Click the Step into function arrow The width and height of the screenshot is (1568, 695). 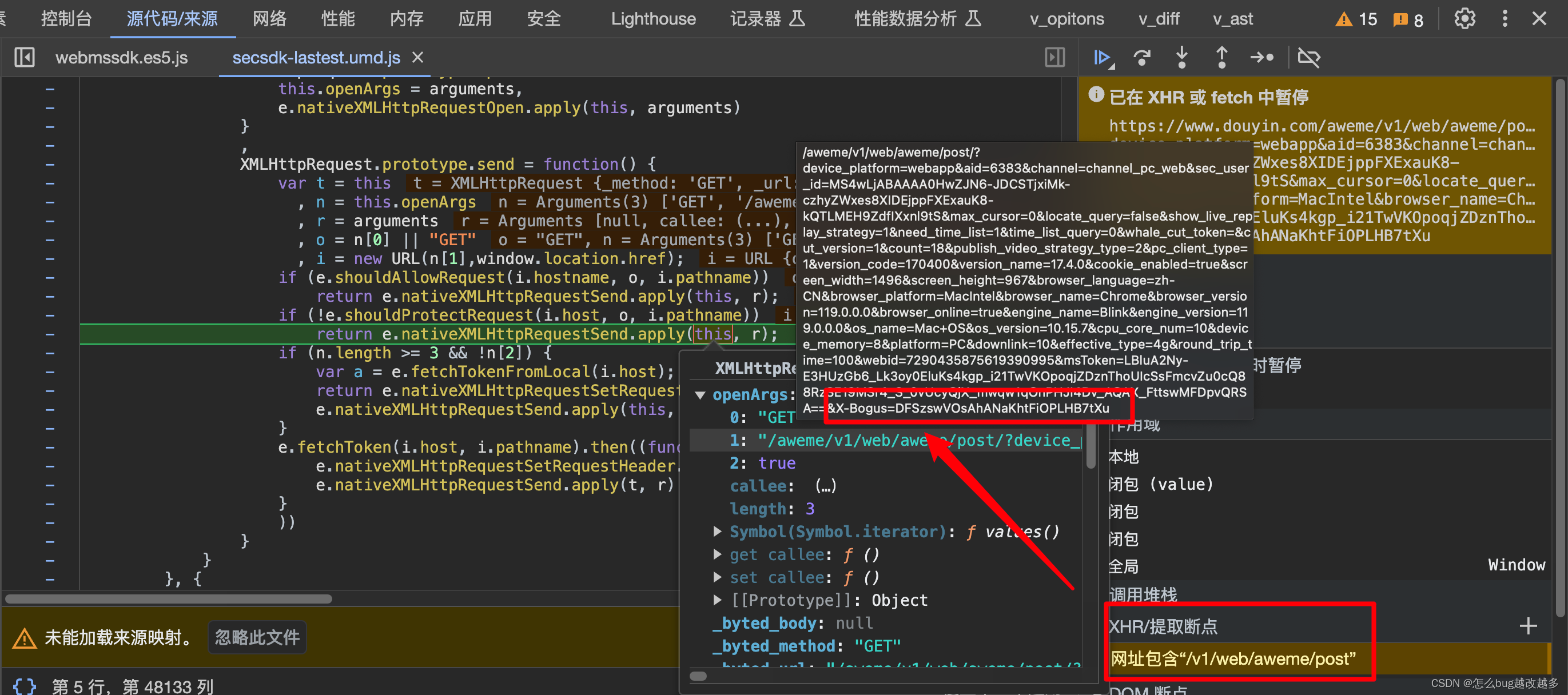[x=1181, y=58]
